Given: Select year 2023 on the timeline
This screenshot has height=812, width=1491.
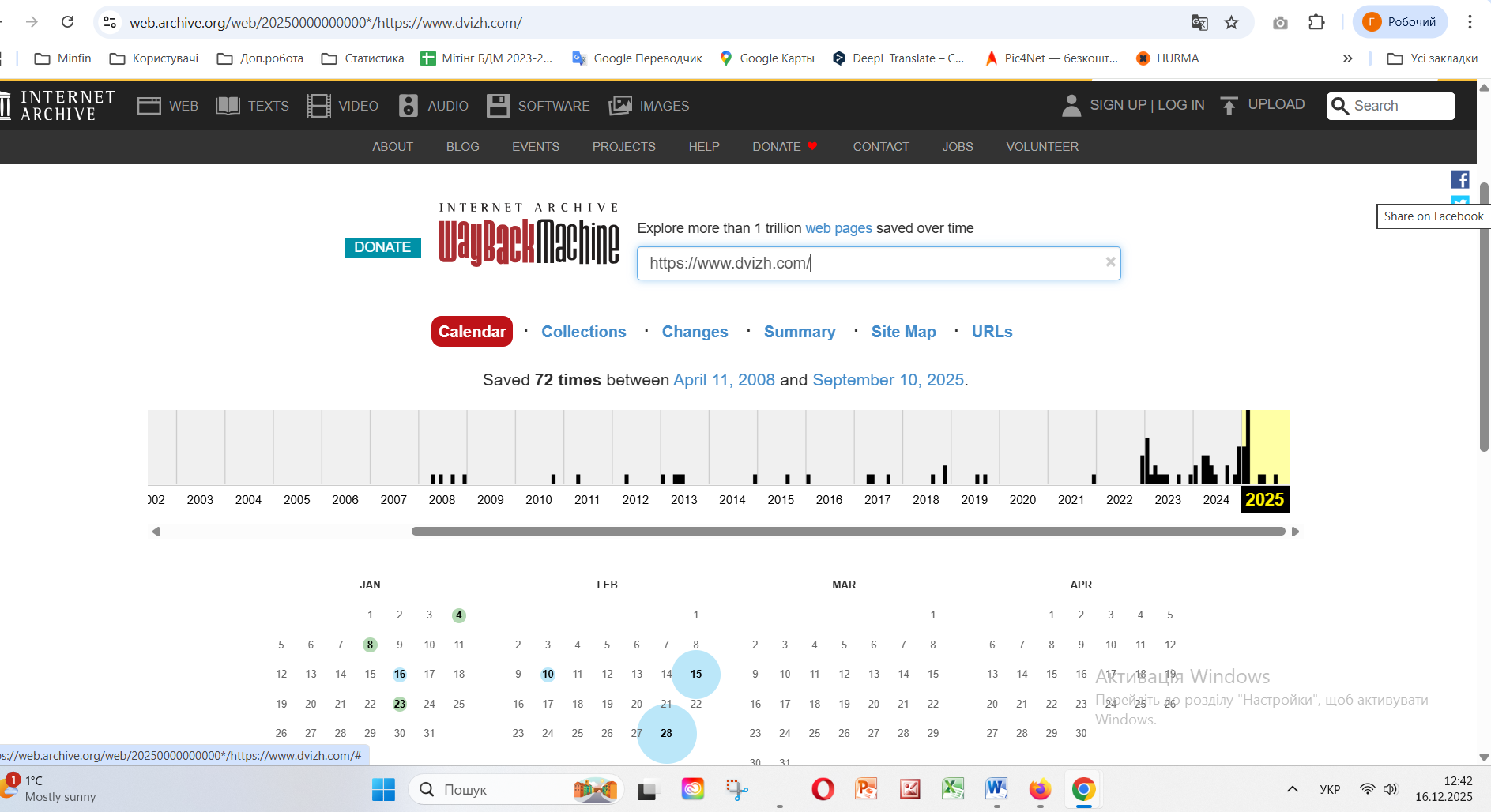Looking at the screenshot, I should (1168, 499).
